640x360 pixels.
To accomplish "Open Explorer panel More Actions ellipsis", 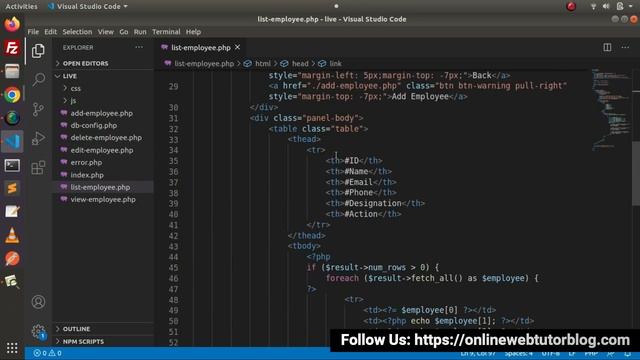I will (139, 47).
